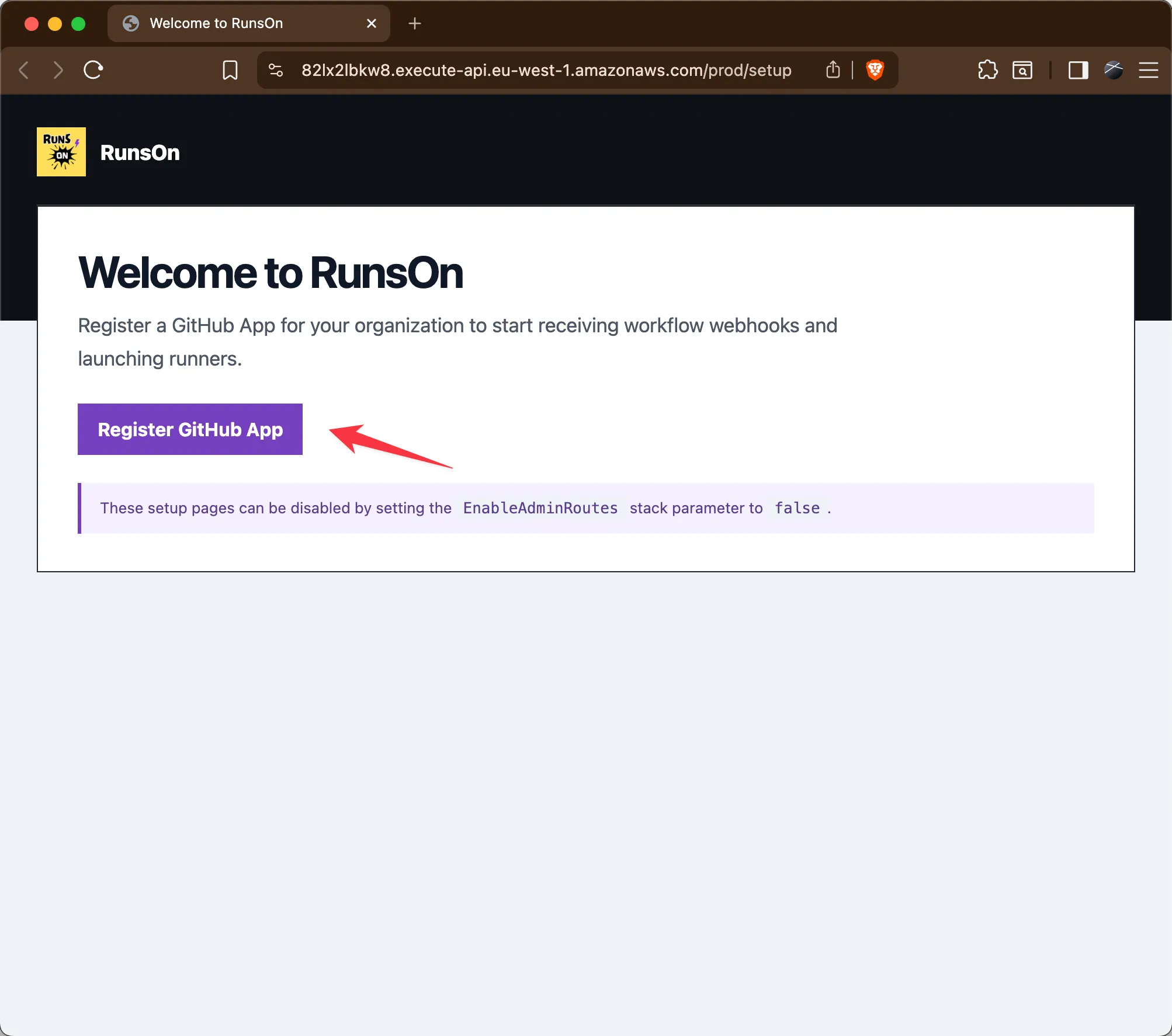Click the Register GitHub App button
This screenshot has height=1036, width=1172.
[190, 429]
